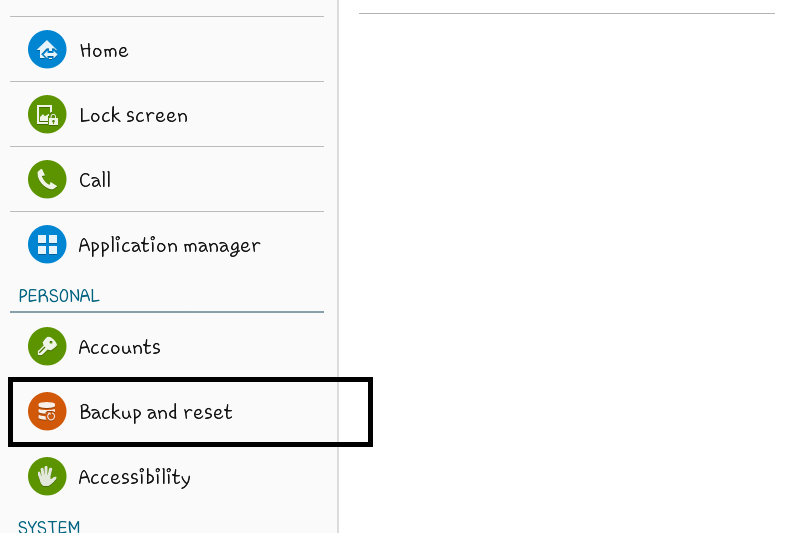Click the PERSONAL section header
Image resolution: width=795 pixels, height=533 pixels.
(59, 296)
